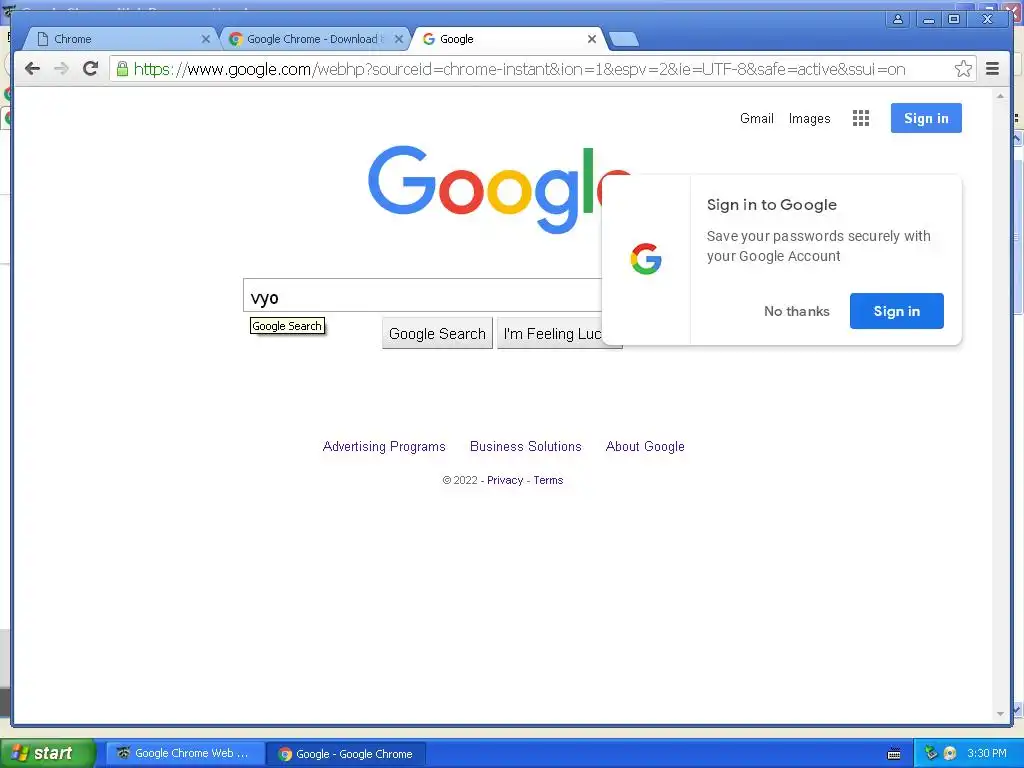This screenshot has width=1024, height=768.
Task: Open the About Google link
Action: coord(645,447)
